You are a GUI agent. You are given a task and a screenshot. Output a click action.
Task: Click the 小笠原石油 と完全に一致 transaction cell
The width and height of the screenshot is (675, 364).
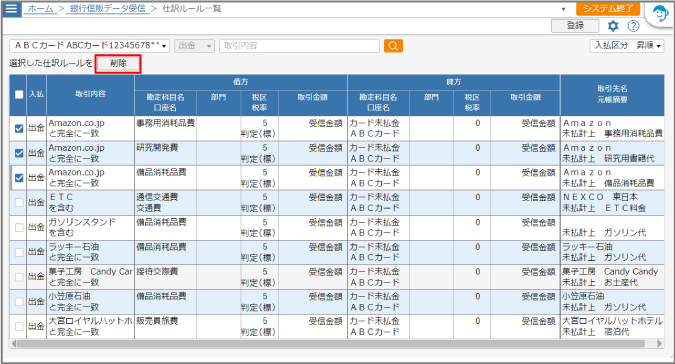click(x=90, y=302)
